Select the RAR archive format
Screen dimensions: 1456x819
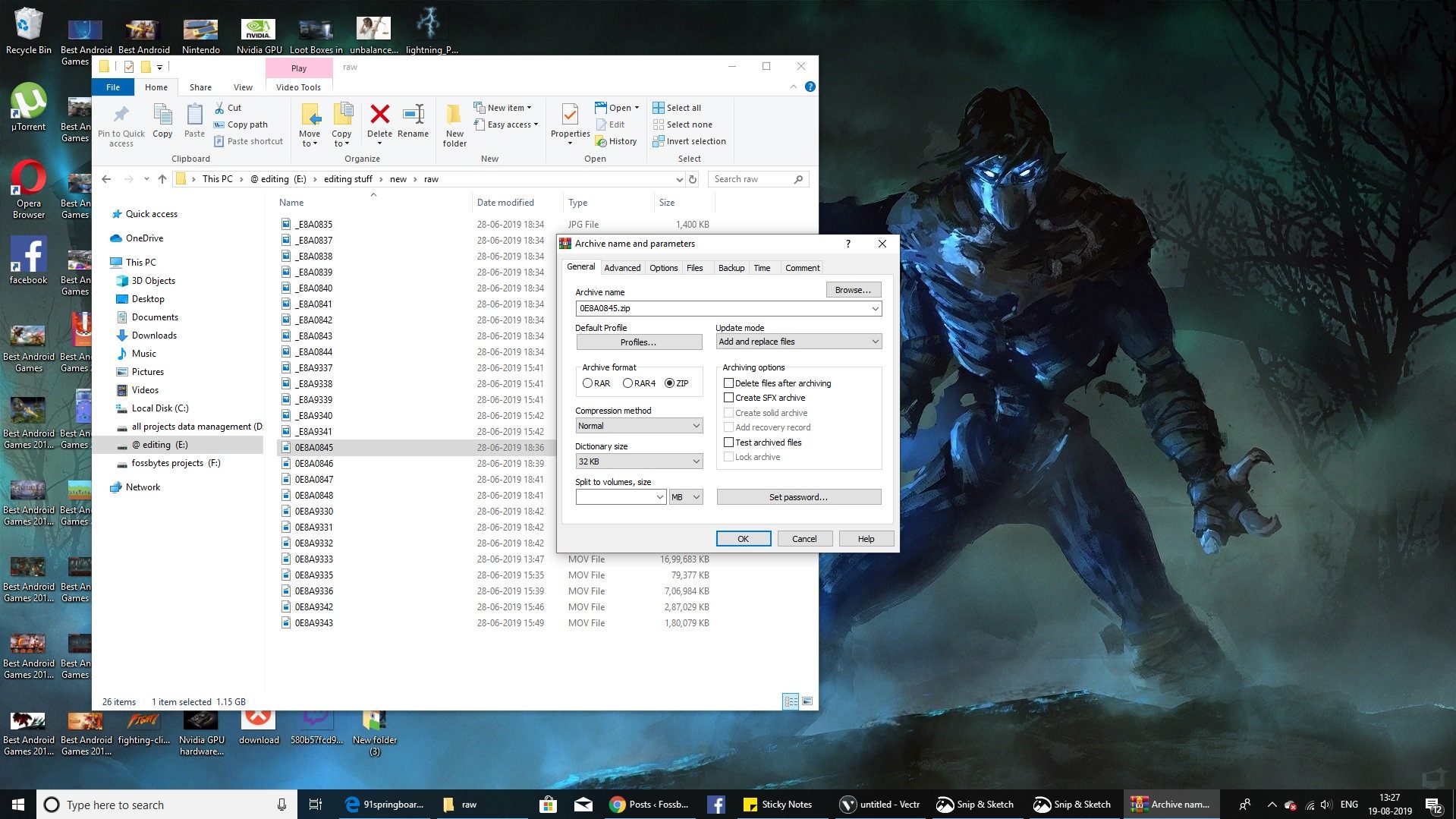pyautogui.click(x=588, y=383)
